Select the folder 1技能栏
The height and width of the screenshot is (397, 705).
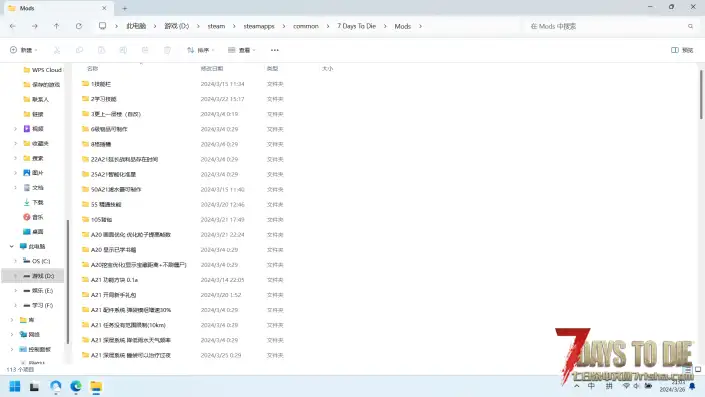pyautogui.click(x=101, y=84)
